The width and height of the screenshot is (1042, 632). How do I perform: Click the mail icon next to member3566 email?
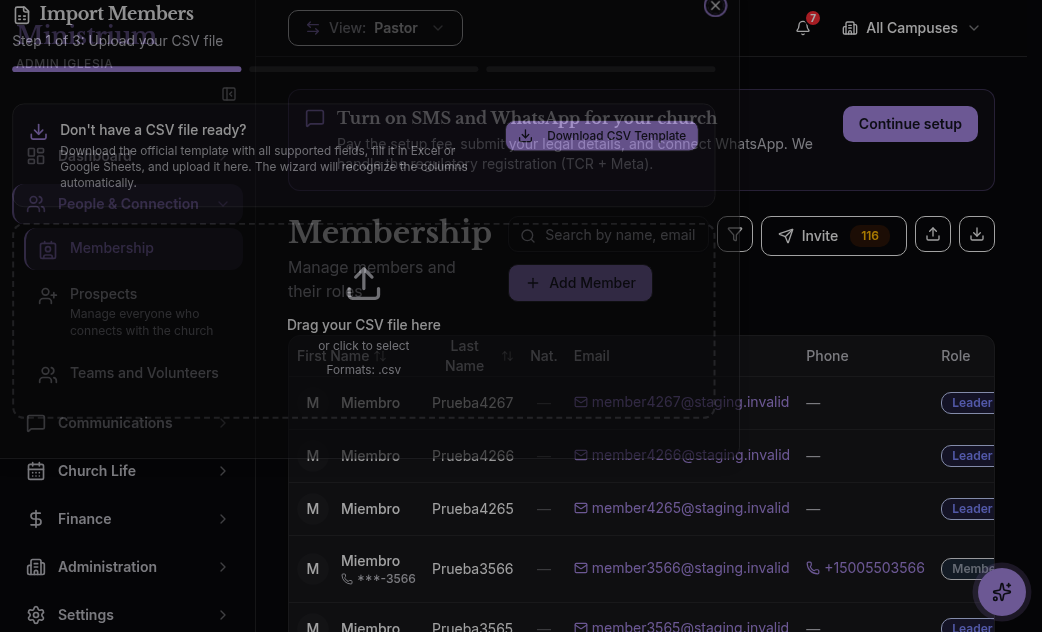(x=581, y=568)
